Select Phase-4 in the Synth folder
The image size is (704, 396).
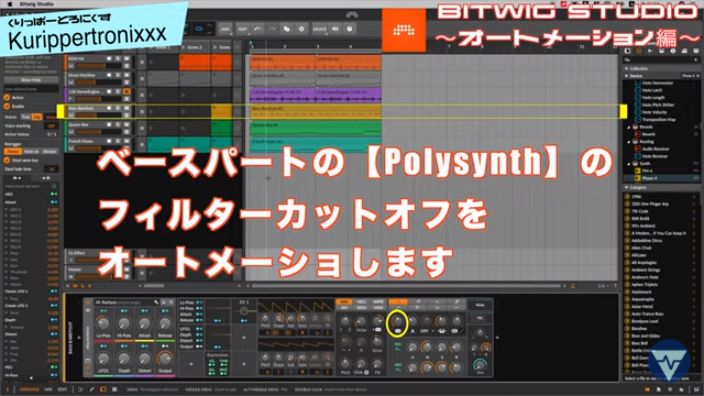(x=649, y=178)
